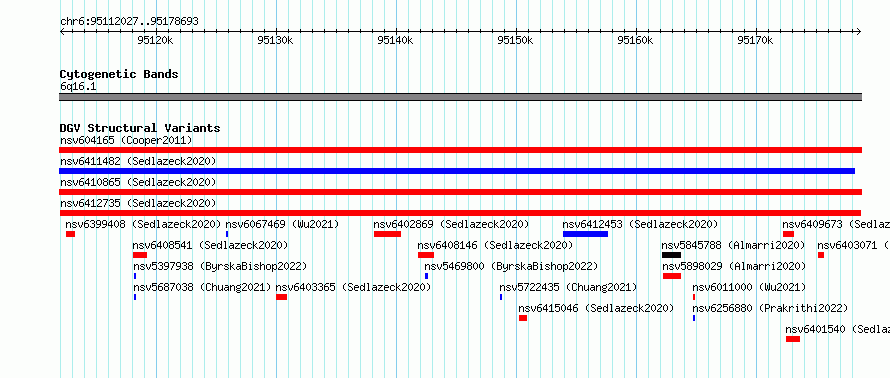Open the nsv5687038 (Chuang2021) label
This screenshot has width=890, height=378.
[x=203, y=287]
